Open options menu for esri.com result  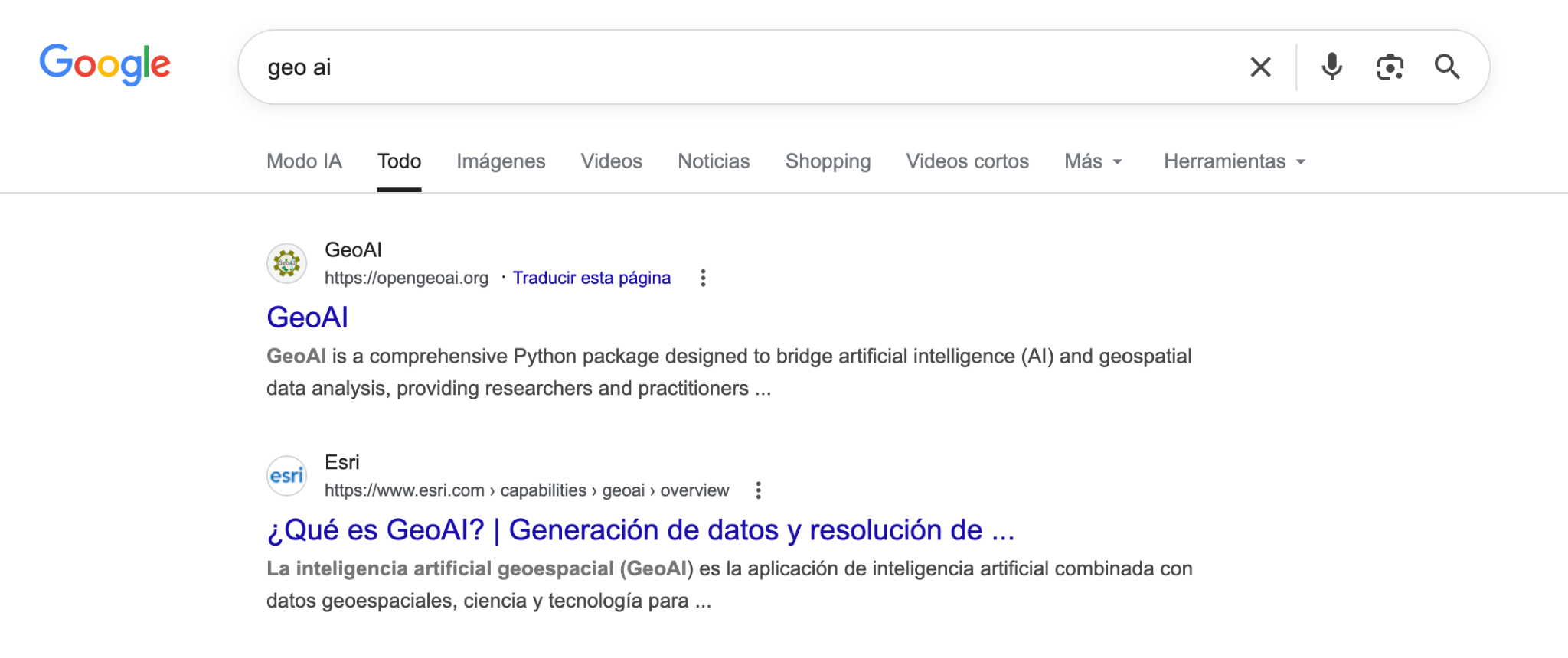pos(758,490)
